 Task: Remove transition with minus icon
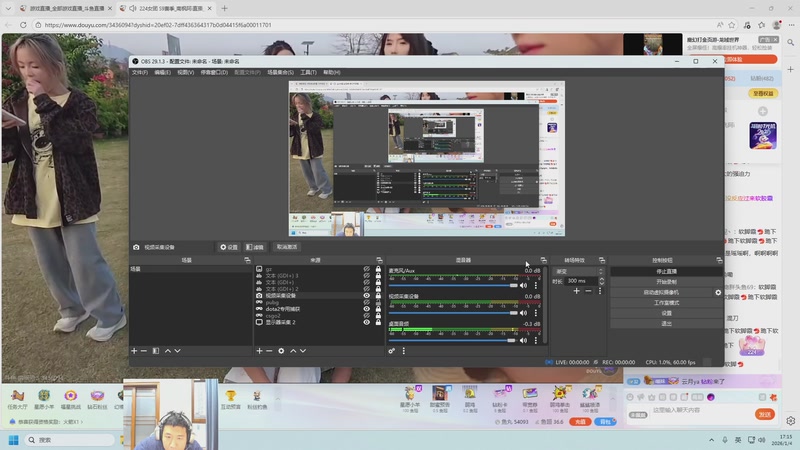coord(588,291)
